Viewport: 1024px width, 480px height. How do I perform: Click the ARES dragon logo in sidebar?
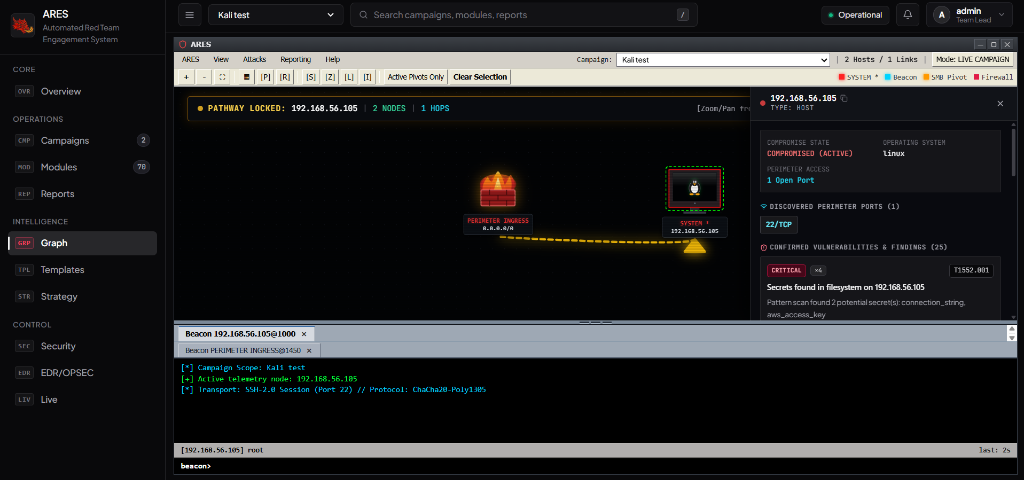click(x=23, y=25)
